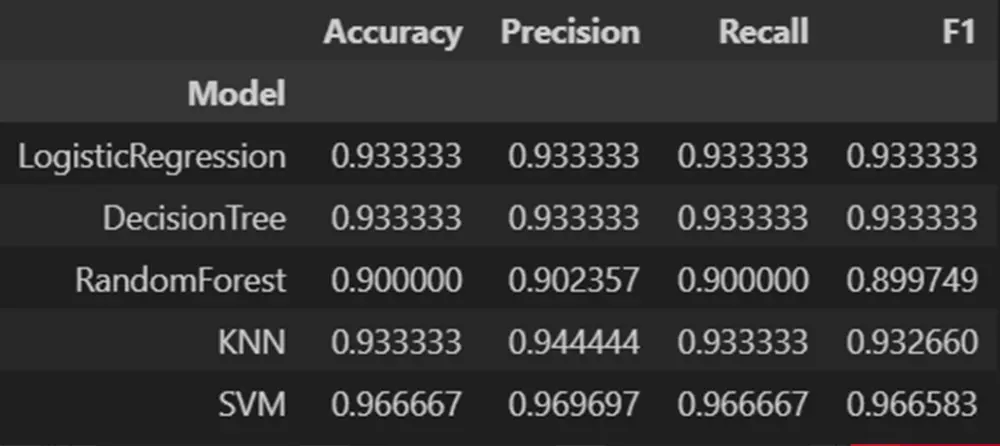This screenshot has height=446, width=1000.
Task: Select the DecisionTree F1 cell
Action: pyautogui.click(x=911, y=218)
